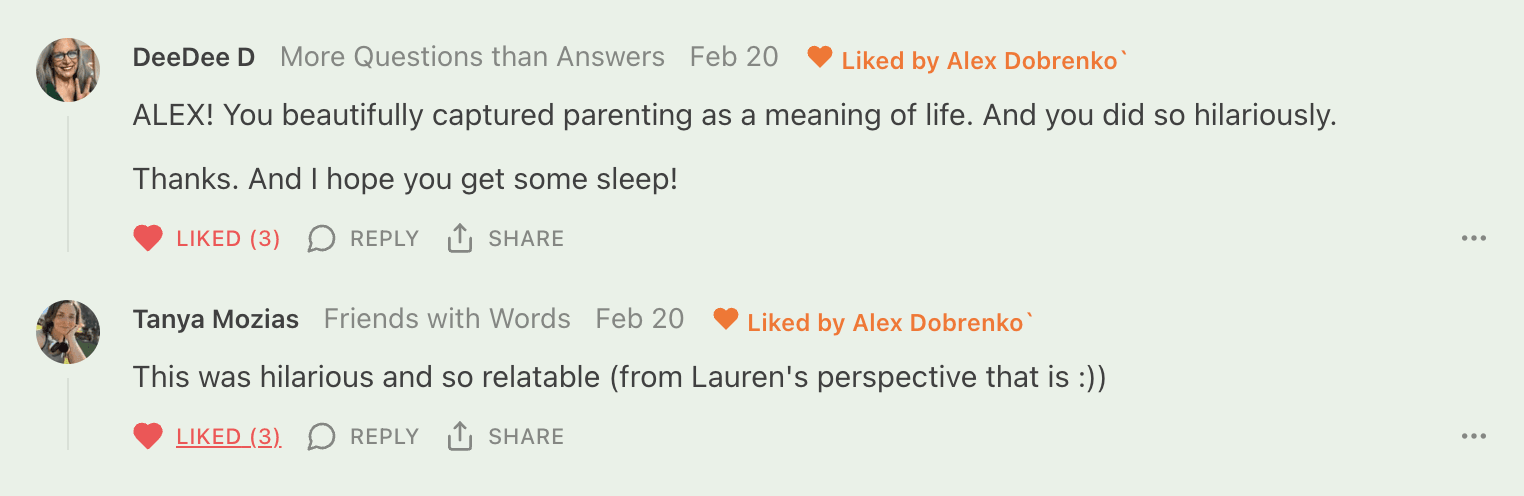
Task: Open DeeDee D's profile picture
Action: pyautogui.click(x=68, y=70)
